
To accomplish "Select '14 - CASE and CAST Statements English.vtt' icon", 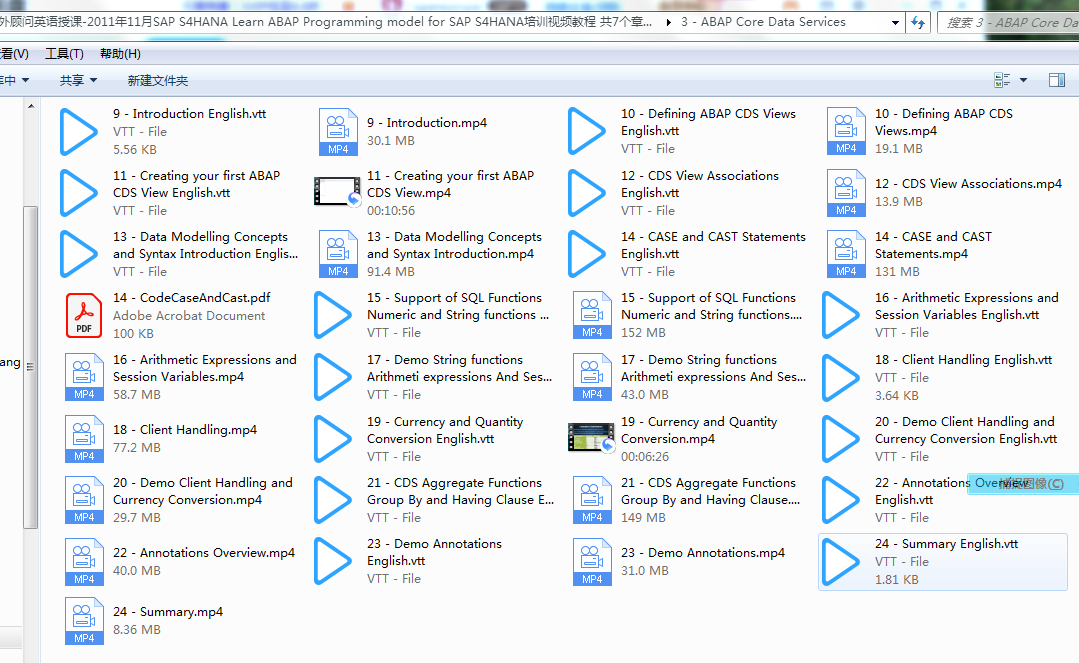I will tap(586, 254).
